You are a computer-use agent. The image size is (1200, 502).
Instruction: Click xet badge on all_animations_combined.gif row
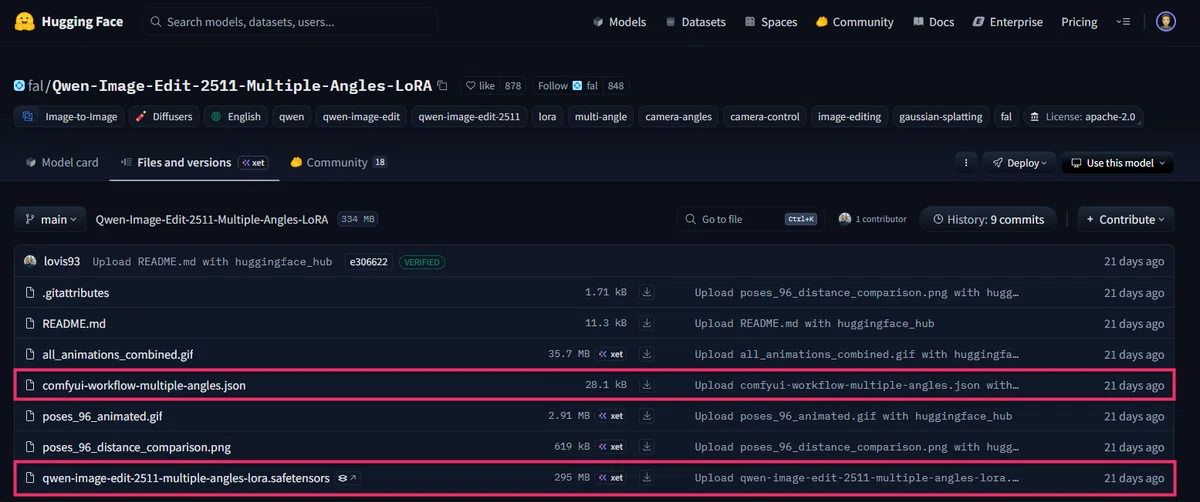click(x=611, y=354)
